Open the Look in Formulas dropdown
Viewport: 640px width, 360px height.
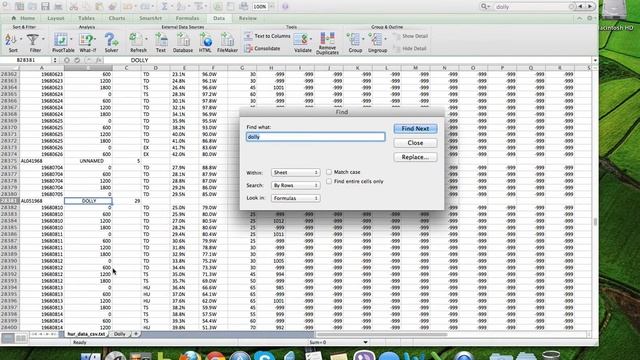pyautogui.click(x=296, y=198)
